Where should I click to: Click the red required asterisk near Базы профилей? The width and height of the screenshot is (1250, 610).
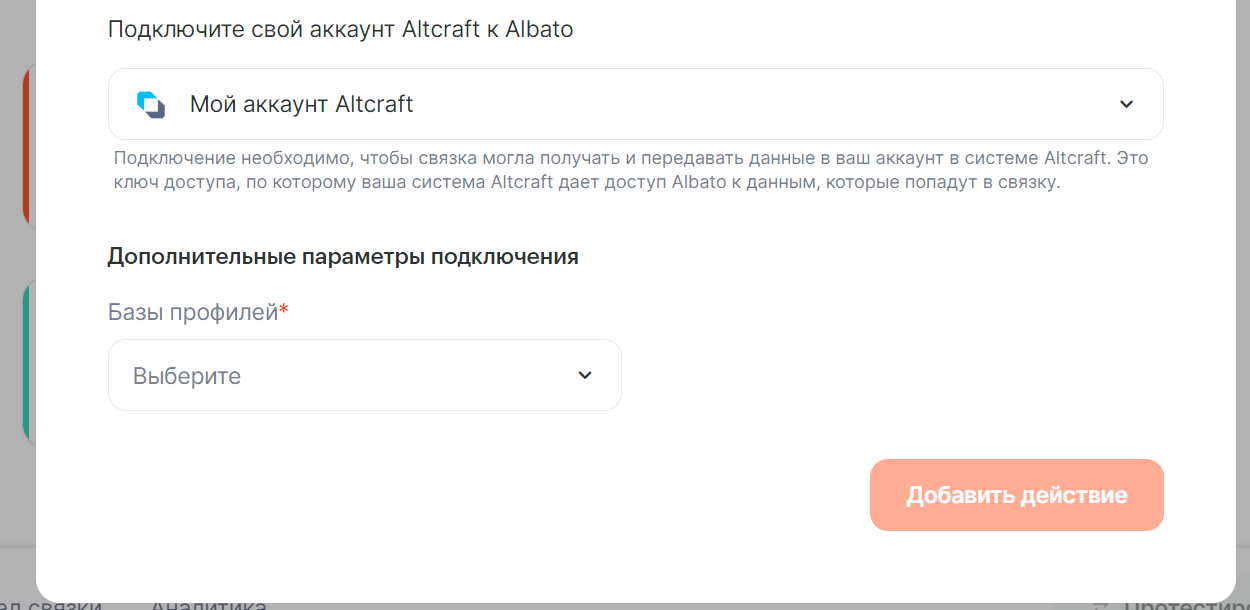tap(284, 310)
